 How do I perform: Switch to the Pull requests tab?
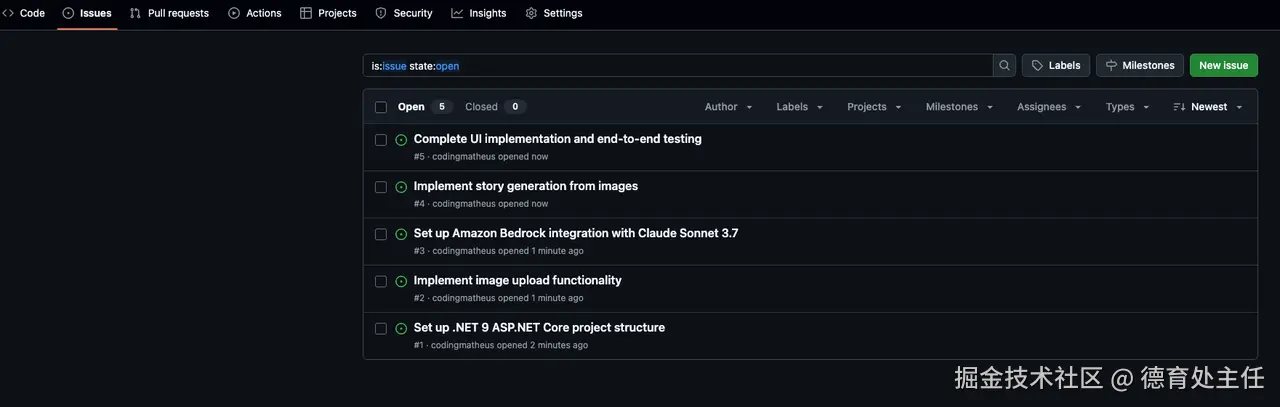(x=169, y=13)
